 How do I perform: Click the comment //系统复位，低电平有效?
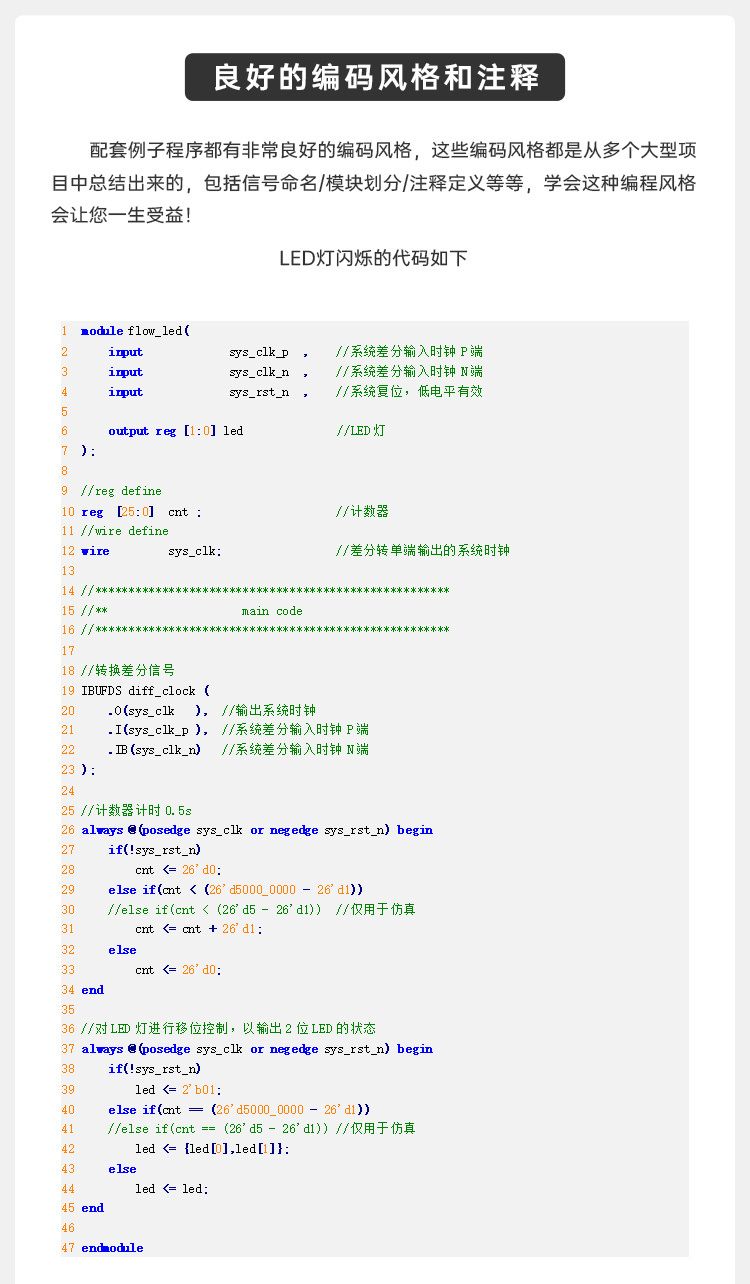(x=409, y=392)
